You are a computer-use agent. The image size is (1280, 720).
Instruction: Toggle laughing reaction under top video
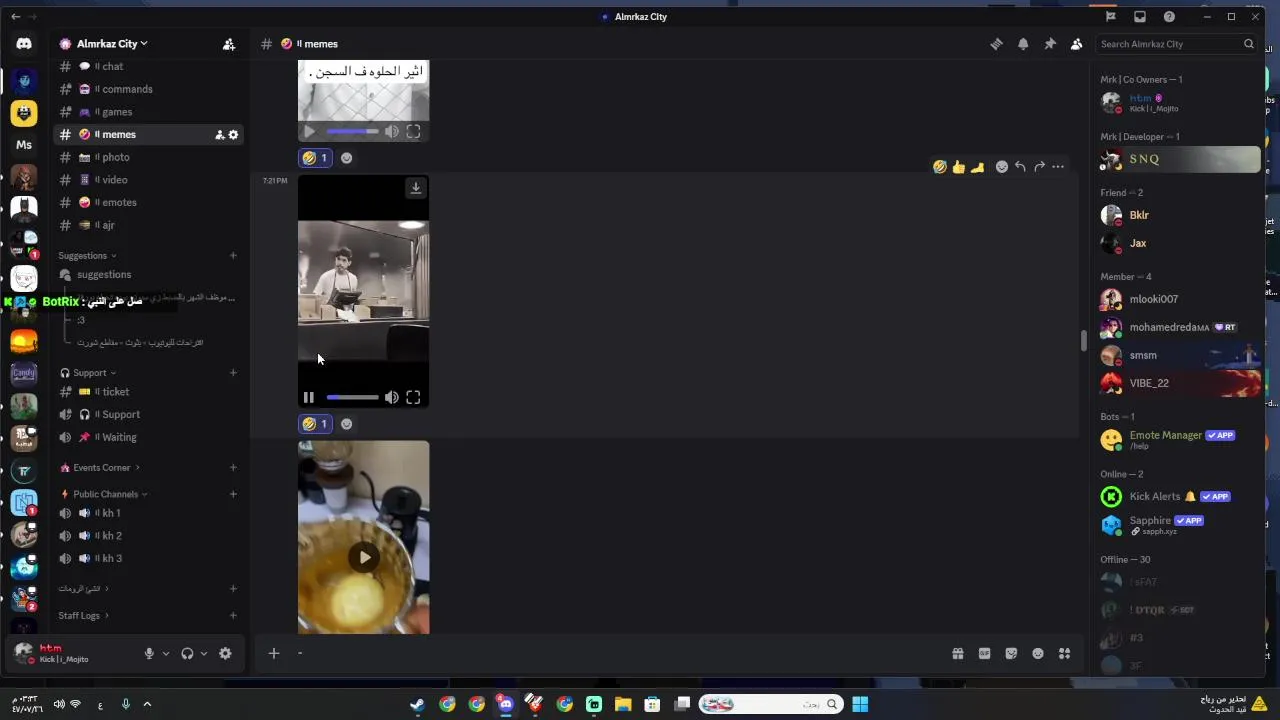click(x=315, y=158)
